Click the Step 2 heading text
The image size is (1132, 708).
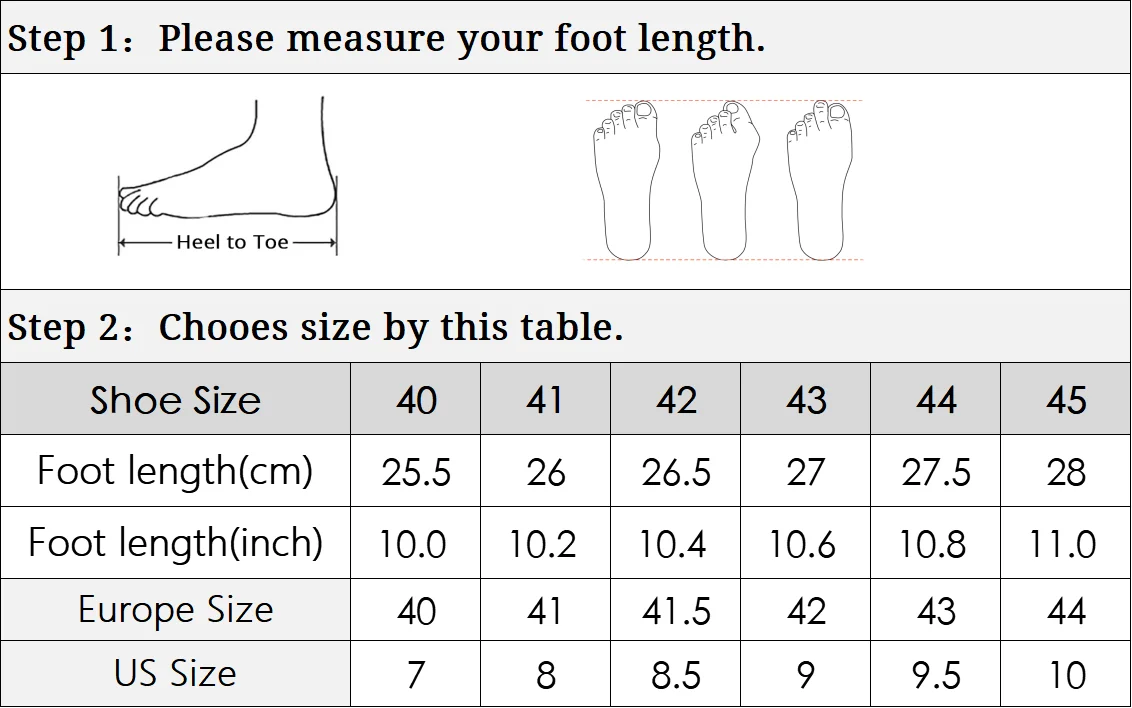(x=315, y=327)
